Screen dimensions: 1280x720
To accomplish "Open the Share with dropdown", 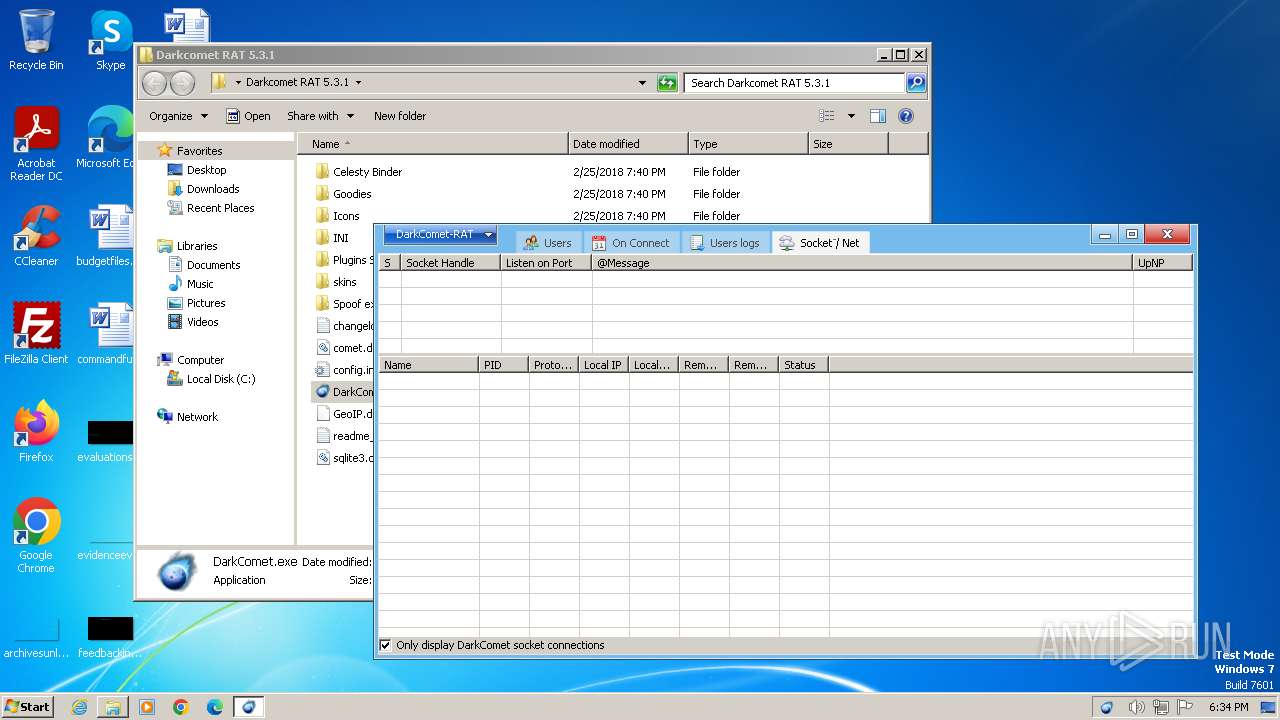I will (320, 116).
